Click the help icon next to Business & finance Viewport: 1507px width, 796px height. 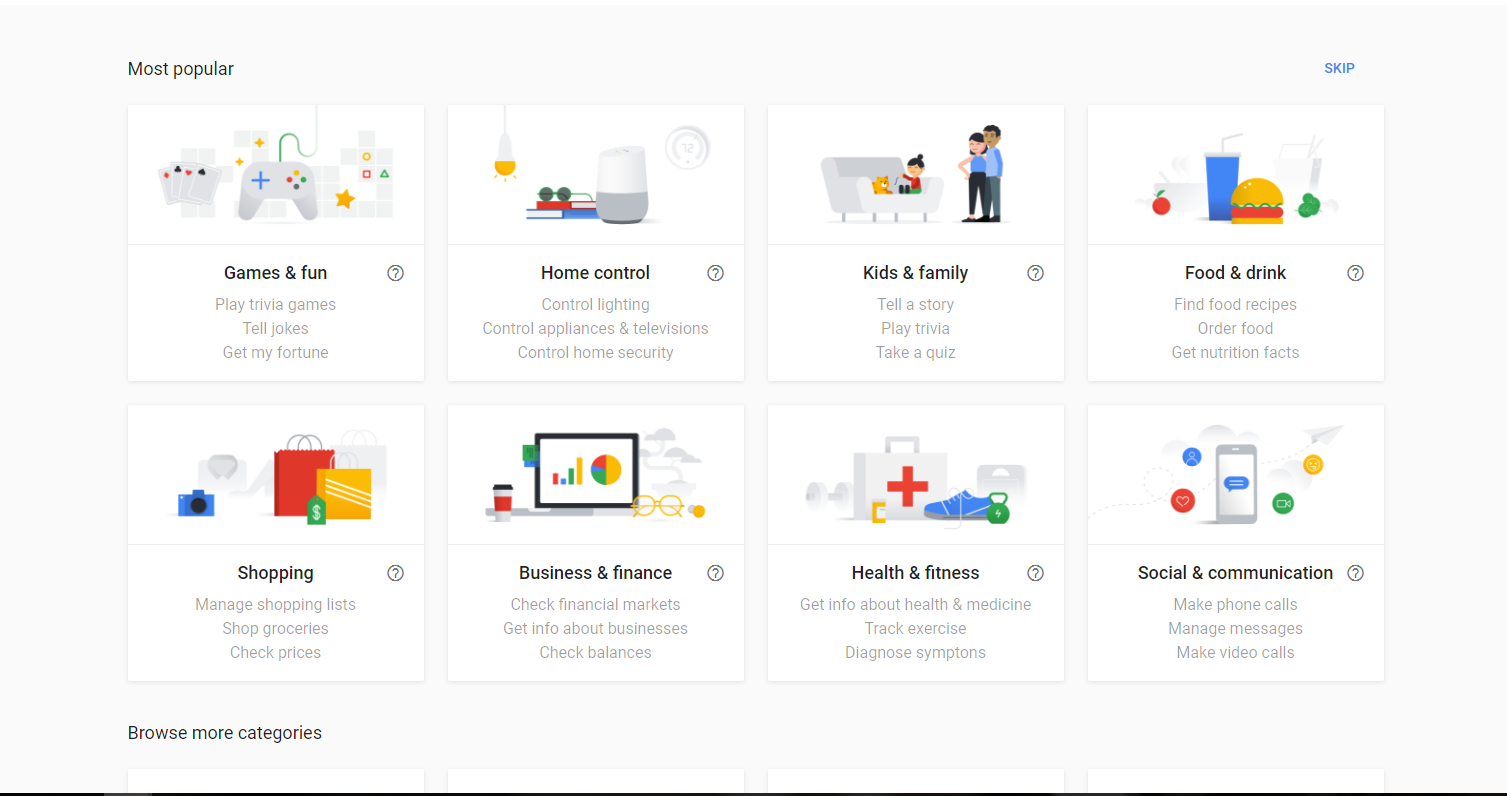point(715,572)
